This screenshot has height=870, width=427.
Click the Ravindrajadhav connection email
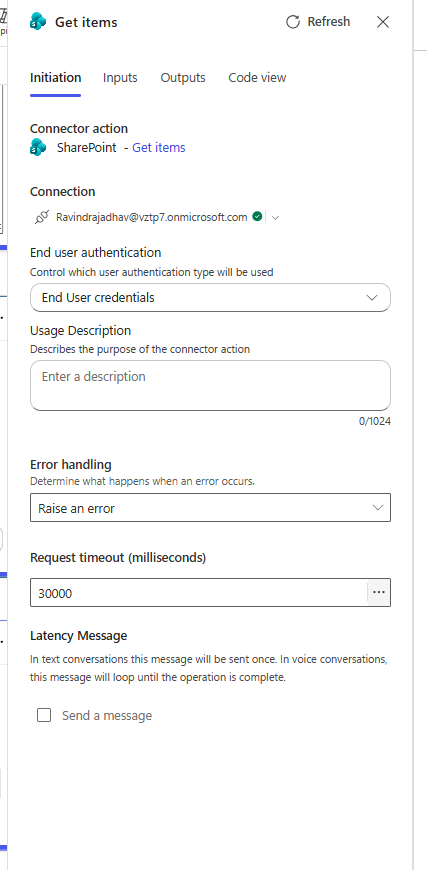tap(151, 217)
